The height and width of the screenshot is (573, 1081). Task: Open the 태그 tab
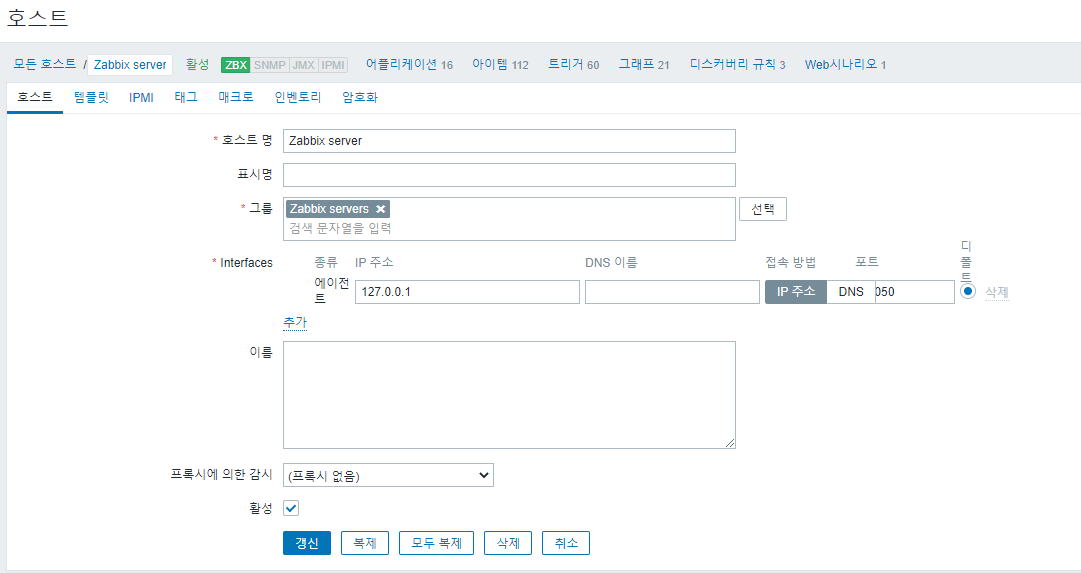pos(185,97)
